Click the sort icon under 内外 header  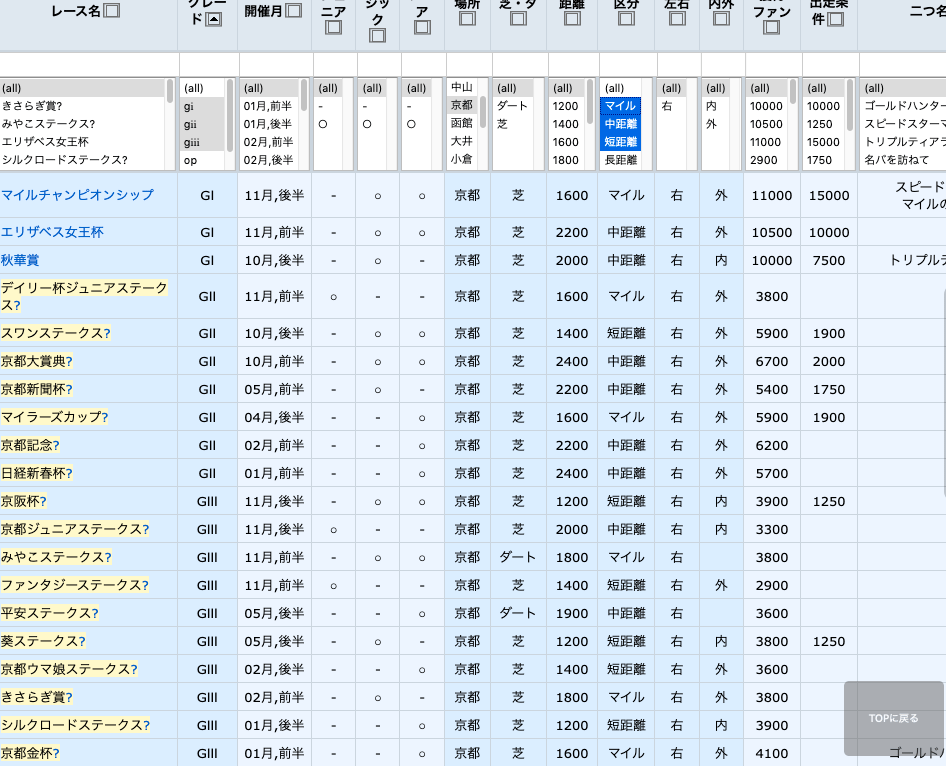coord(721,19)
